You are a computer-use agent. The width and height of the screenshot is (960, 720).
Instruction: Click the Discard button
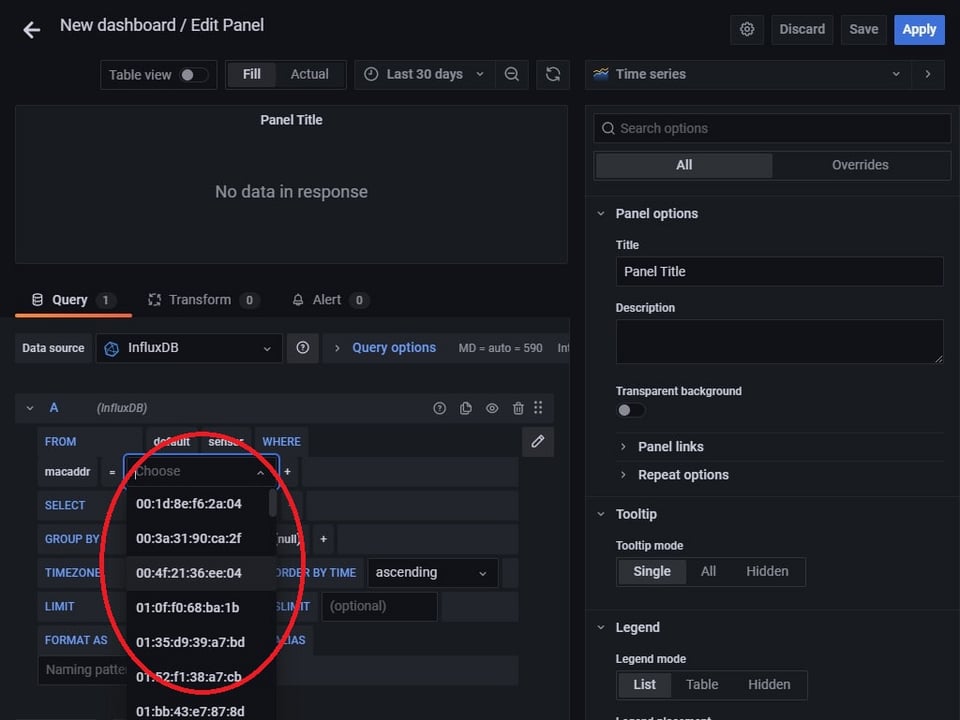802,29
